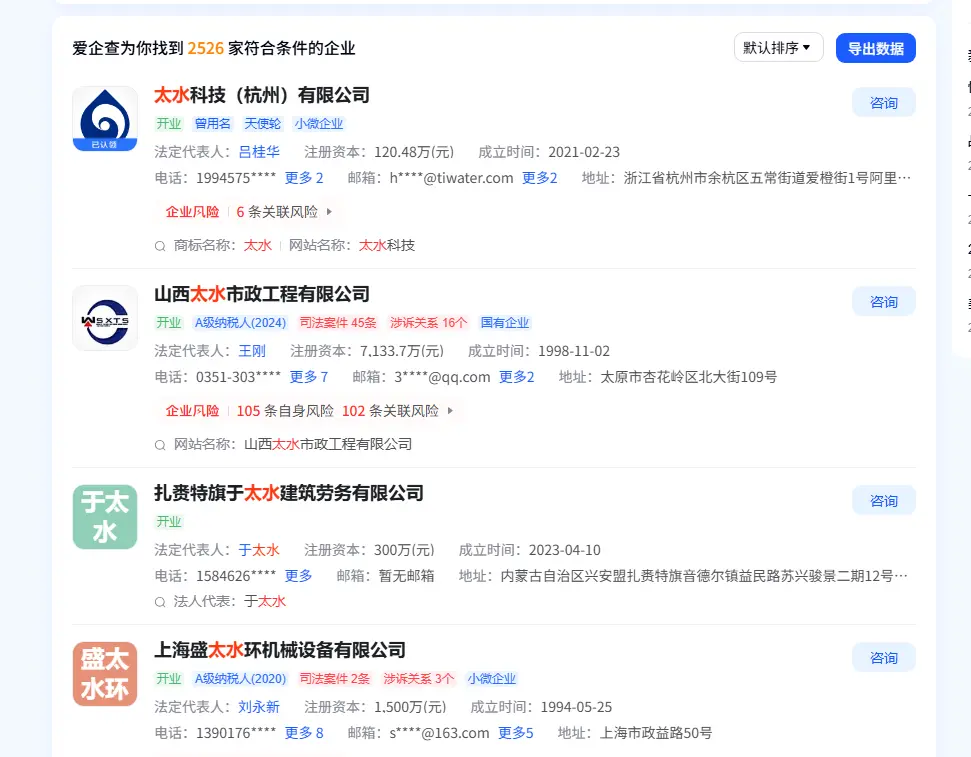Expand risk arrow after 102 条关联风险
The width and height of the screenshot is (971, 757).
[450, 411]
